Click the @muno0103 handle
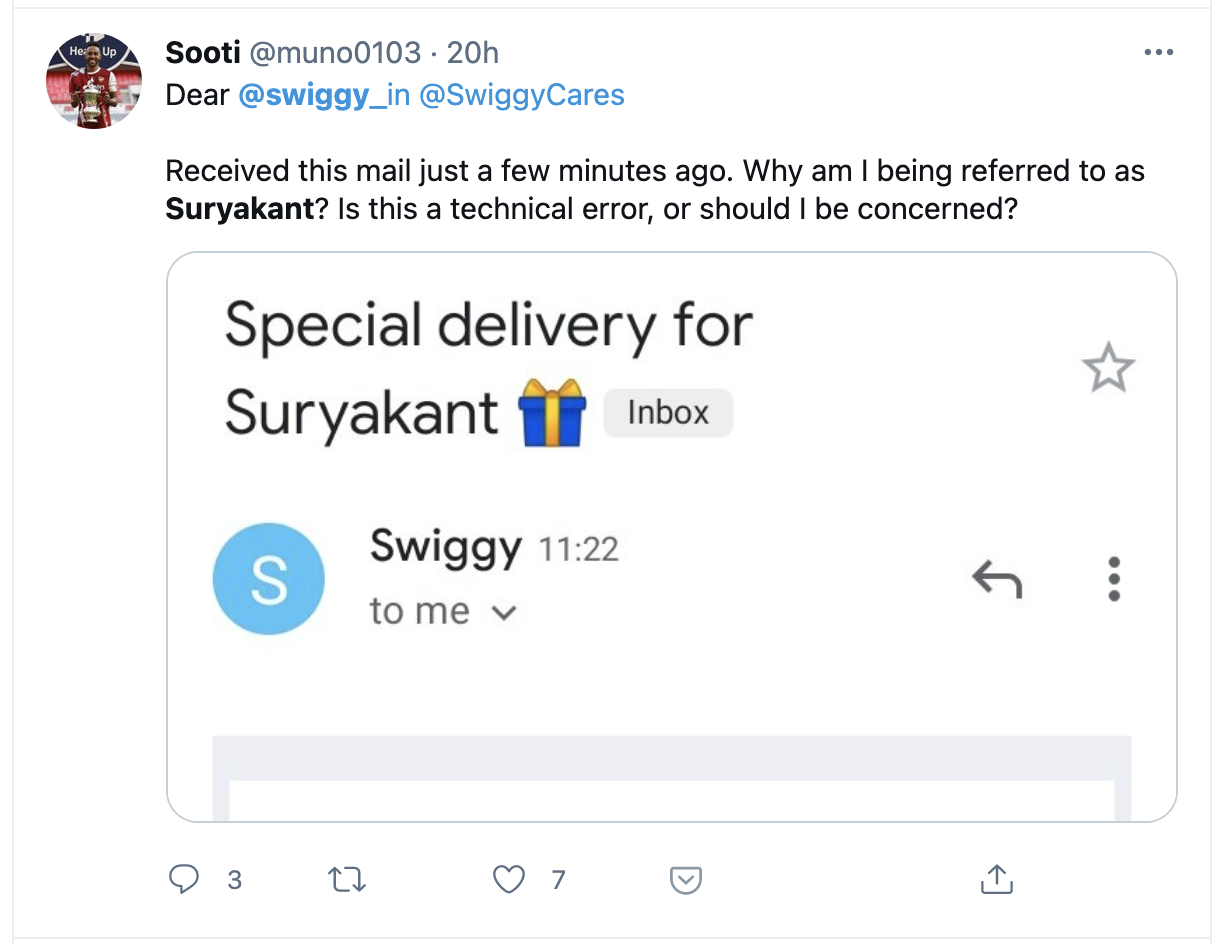This screenshot has height=944, width=1226. pos(334,52)
